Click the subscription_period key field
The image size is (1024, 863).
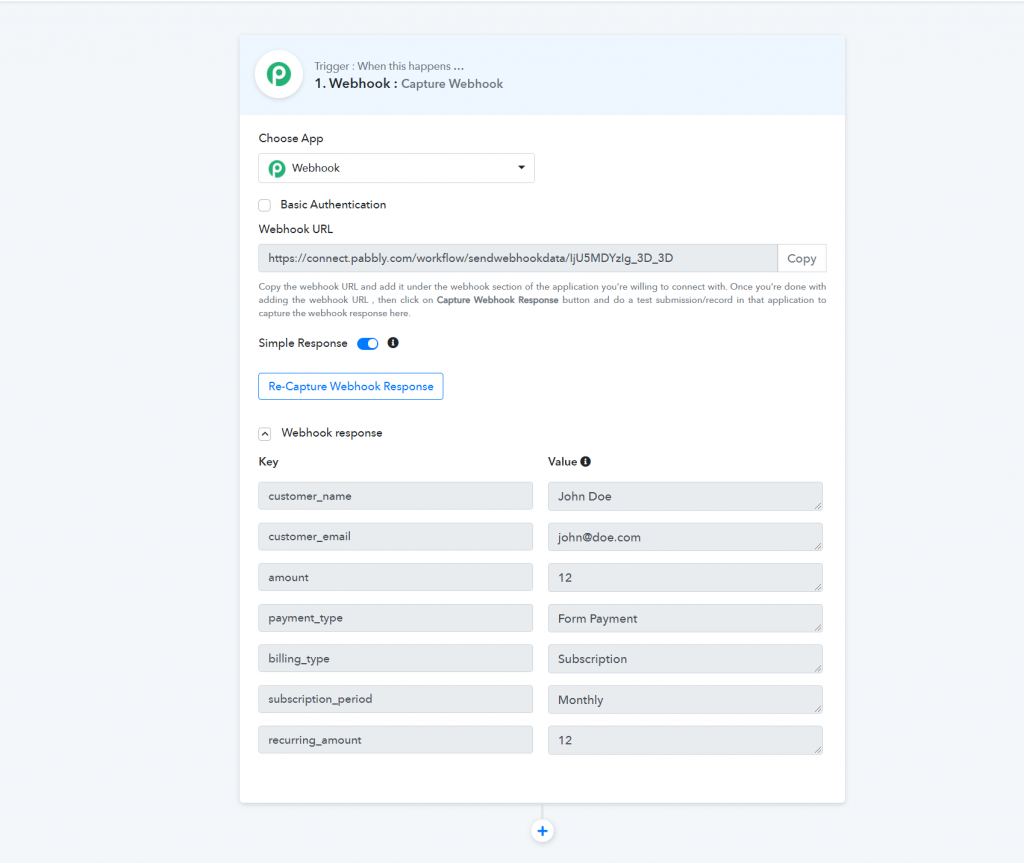[x=396, y=699]
